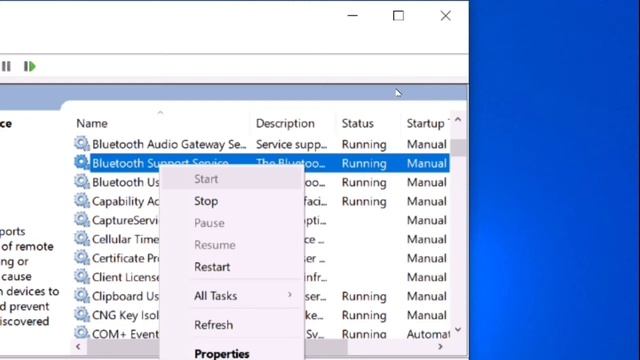Click the vertical scrollbar down arrow
Screen dimensions: 640x360
458,329
